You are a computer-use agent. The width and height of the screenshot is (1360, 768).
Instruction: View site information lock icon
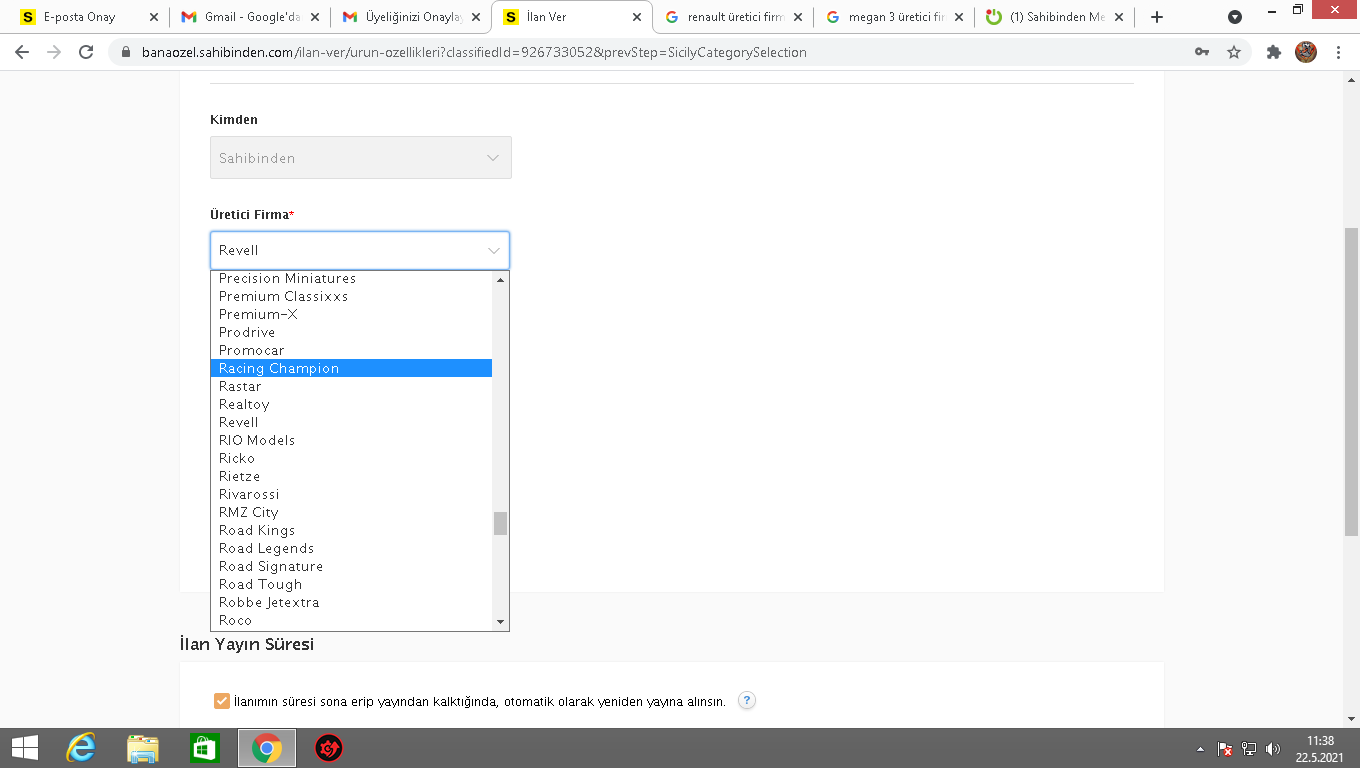pos(125,52)
